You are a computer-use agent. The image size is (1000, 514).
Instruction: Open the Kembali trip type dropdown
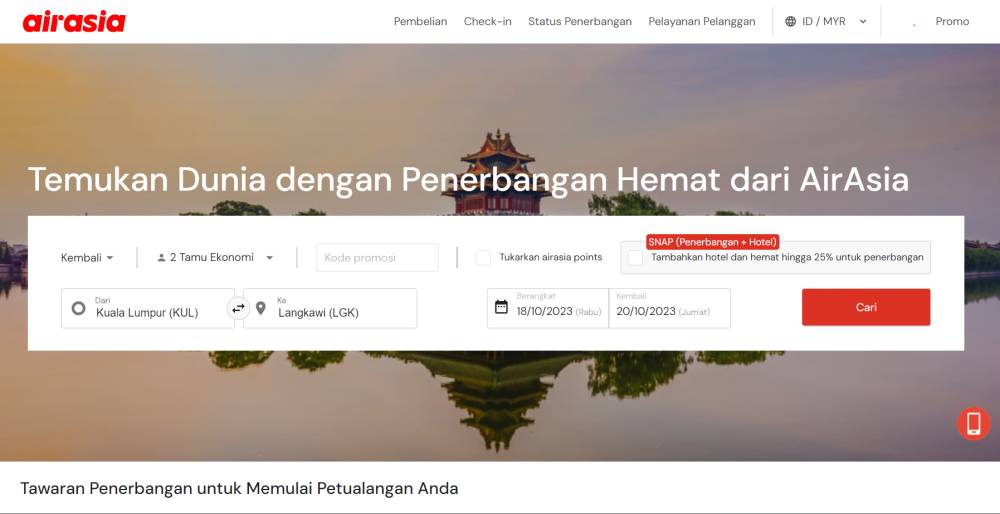point(87,258)
